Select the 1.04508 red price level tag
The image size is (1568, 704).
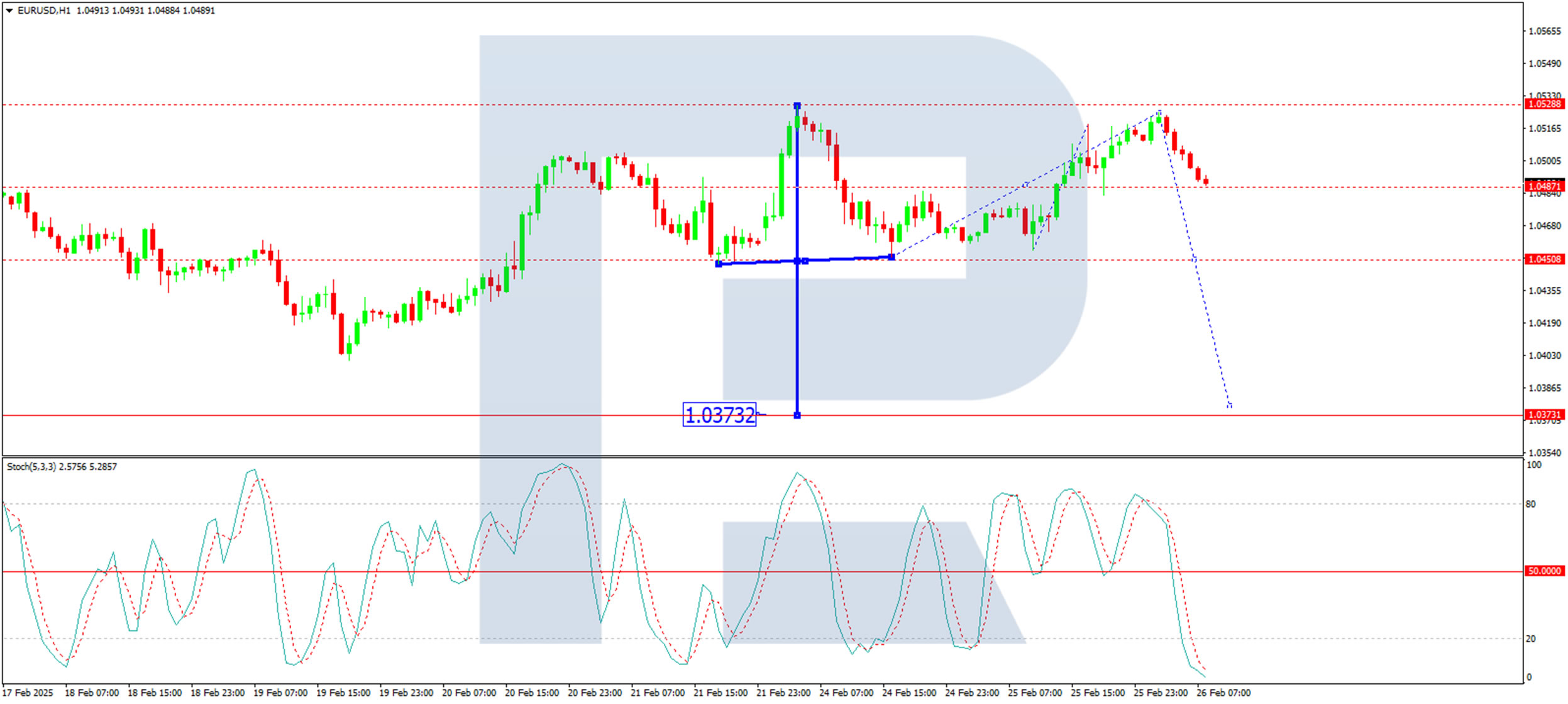pos(1544,259)
